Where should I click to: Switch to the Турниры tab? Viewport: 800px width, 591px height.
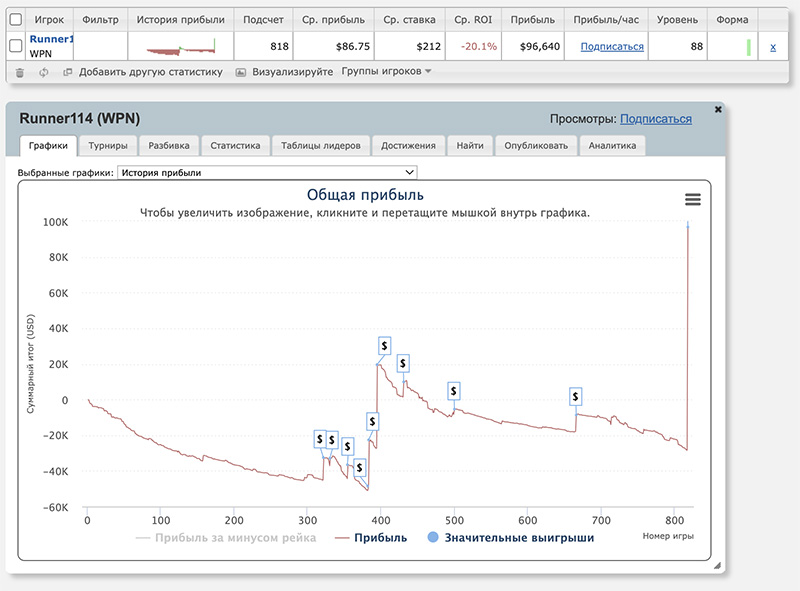pyautogui.click(x=107, y=146)
